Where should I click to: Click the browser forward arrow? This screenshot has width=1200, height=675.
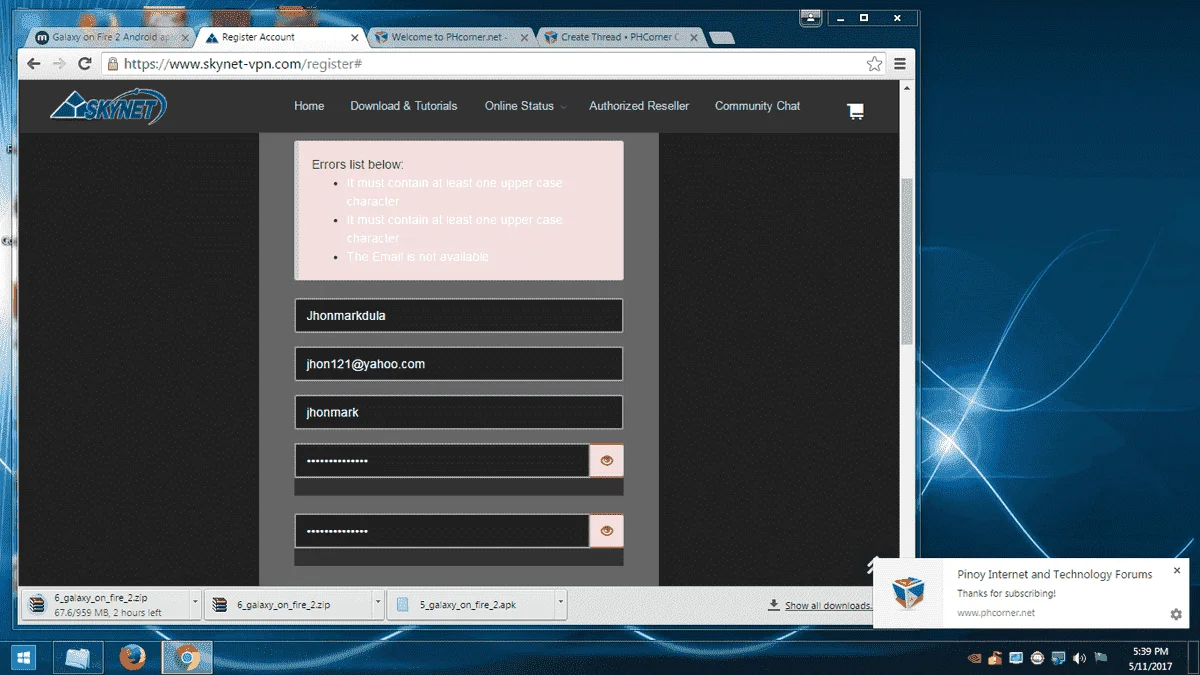pos(59,63)
